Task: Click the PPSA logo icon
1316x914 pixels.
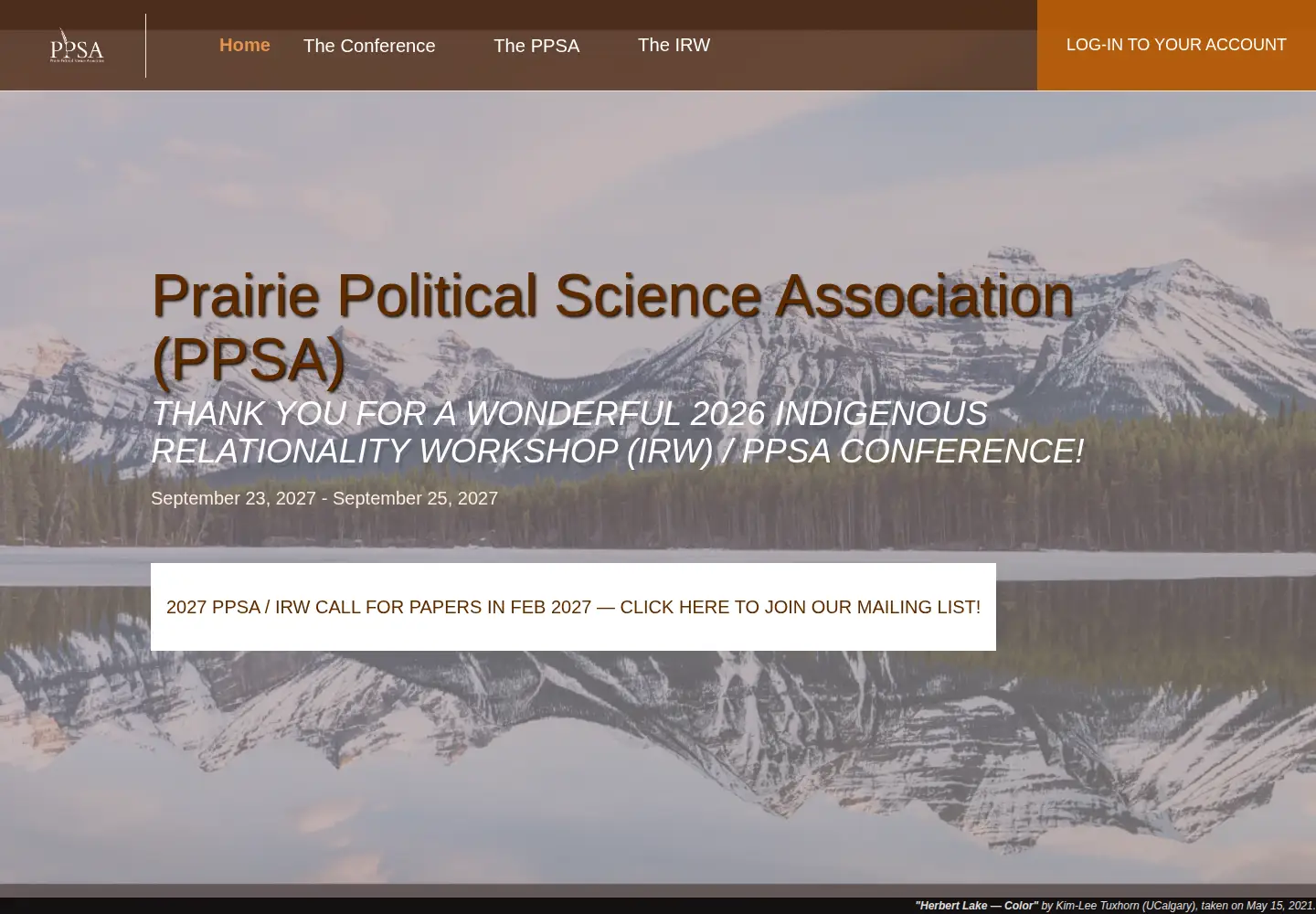Action: coord(77,46)
